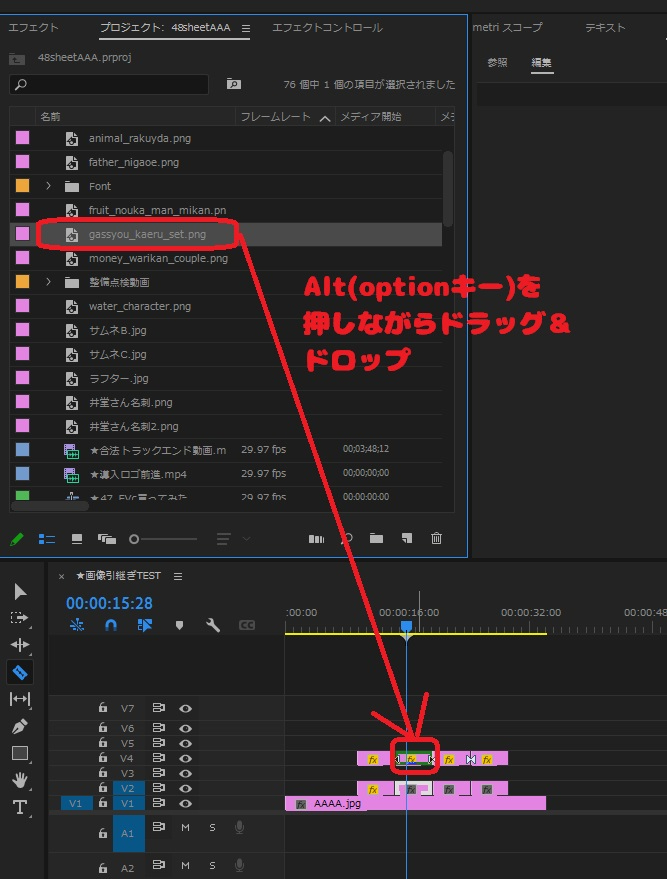Screen dimensions: 667x879
Task: Close the ★画像引継ぎTEST sequence tab
Action: coord(62,576)
